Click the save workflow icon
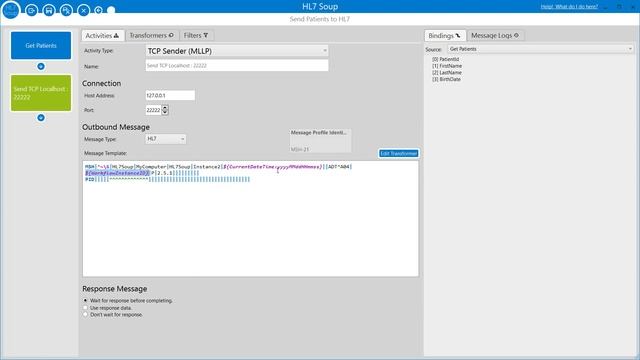Screen dimensions: 640x360 pyautogui.click(x=49, y=10)
